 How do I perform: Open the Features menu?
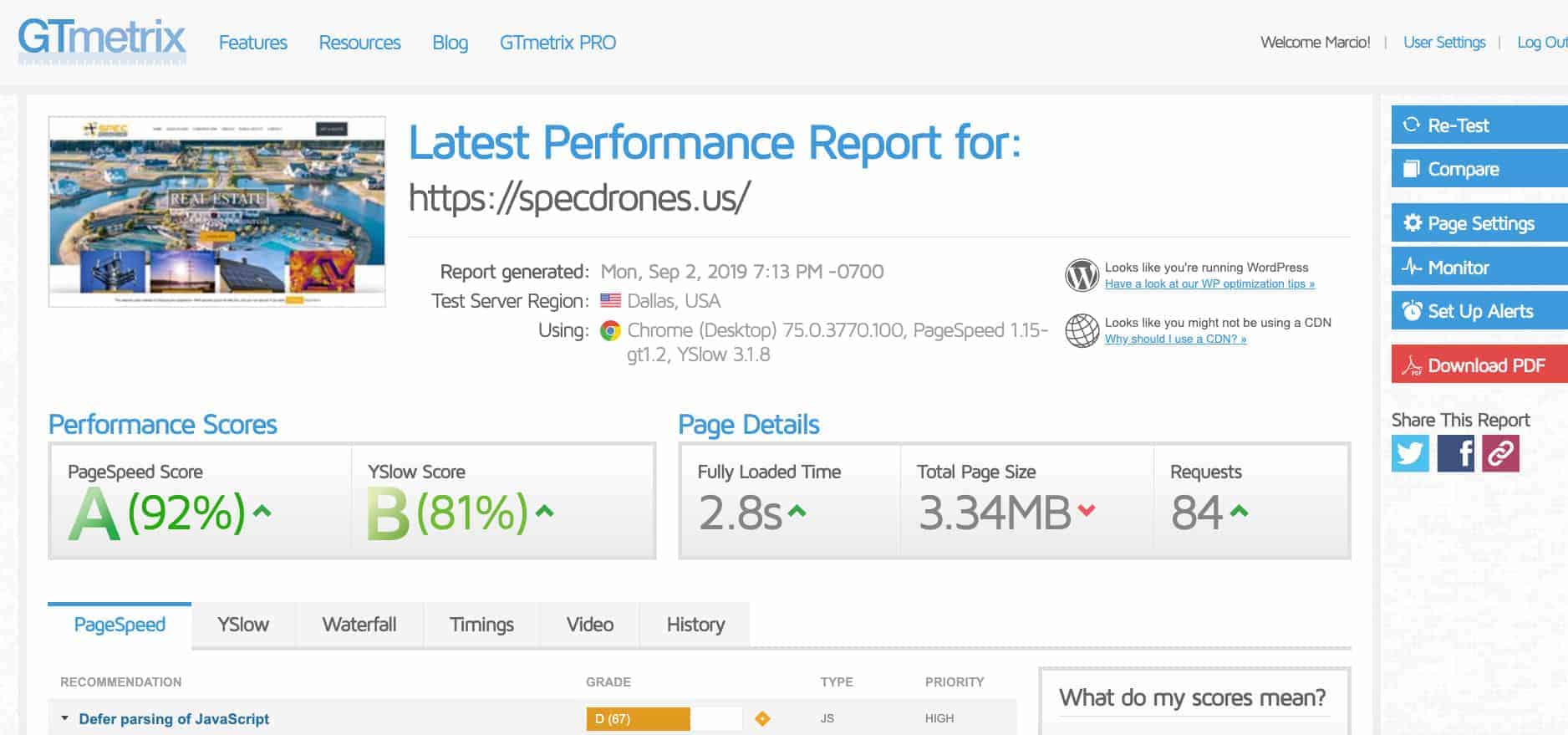pyautogui.click(x=253, y=43)
